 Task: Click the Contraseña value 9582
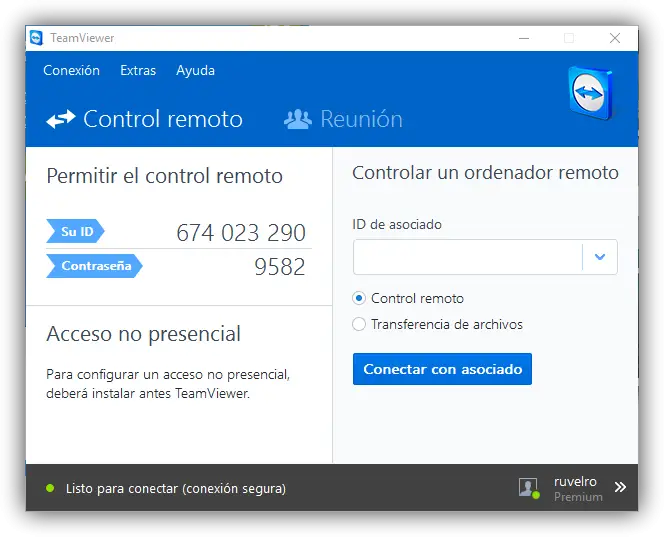[279, 267]
